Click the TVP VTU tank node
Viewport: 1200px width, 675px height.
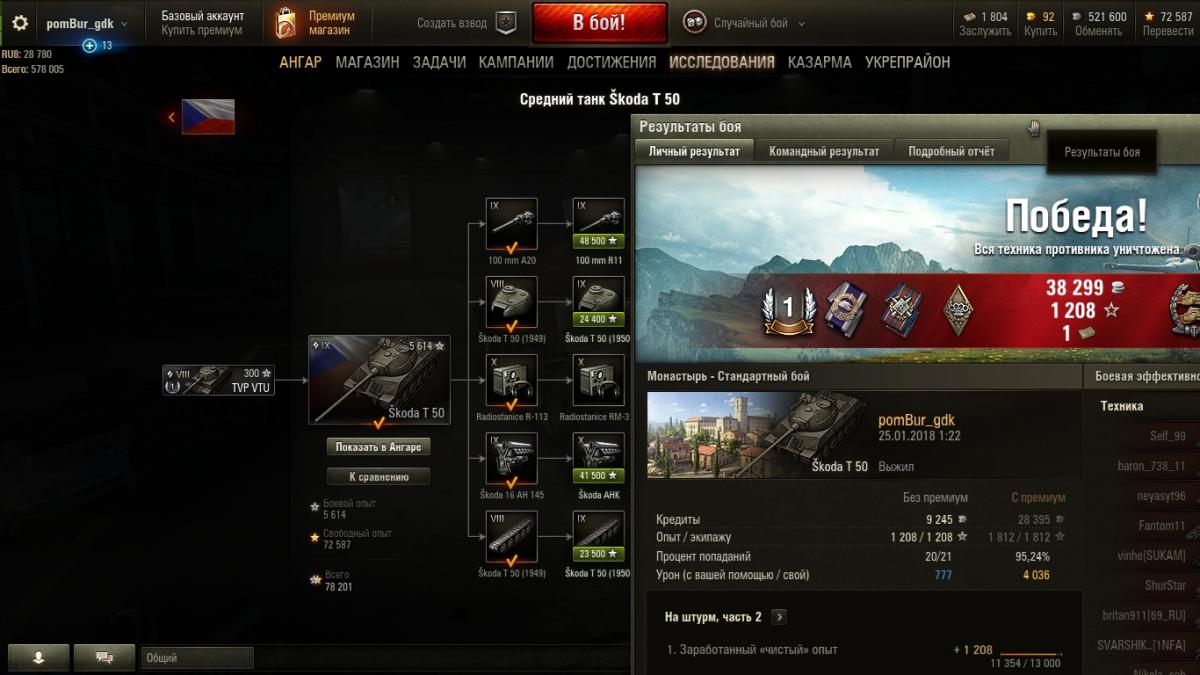(218, 380)
